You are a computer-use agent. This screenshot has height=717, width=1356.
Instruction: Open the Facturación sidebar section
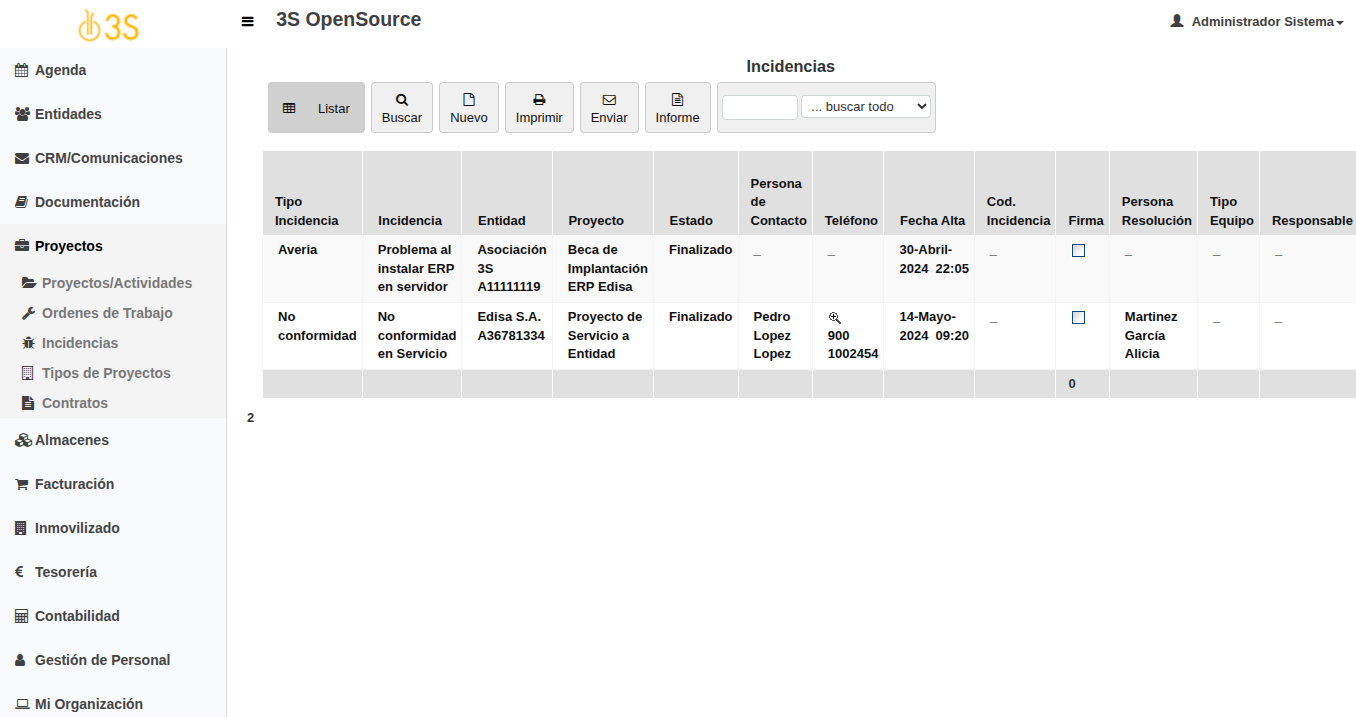click(x=74, y=484)
